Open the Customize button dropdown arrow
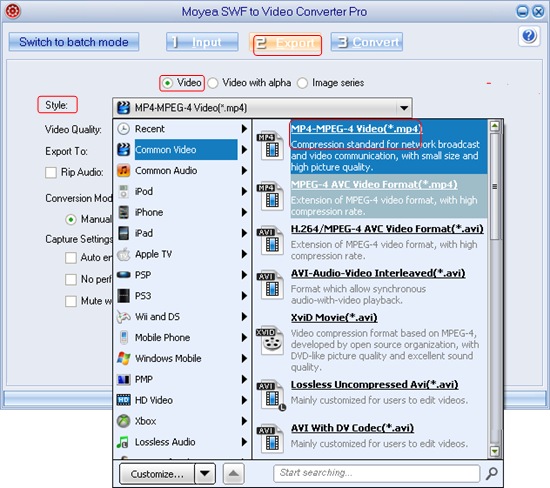This screenshot has width=550, height=488. click(x=205, y=474)
